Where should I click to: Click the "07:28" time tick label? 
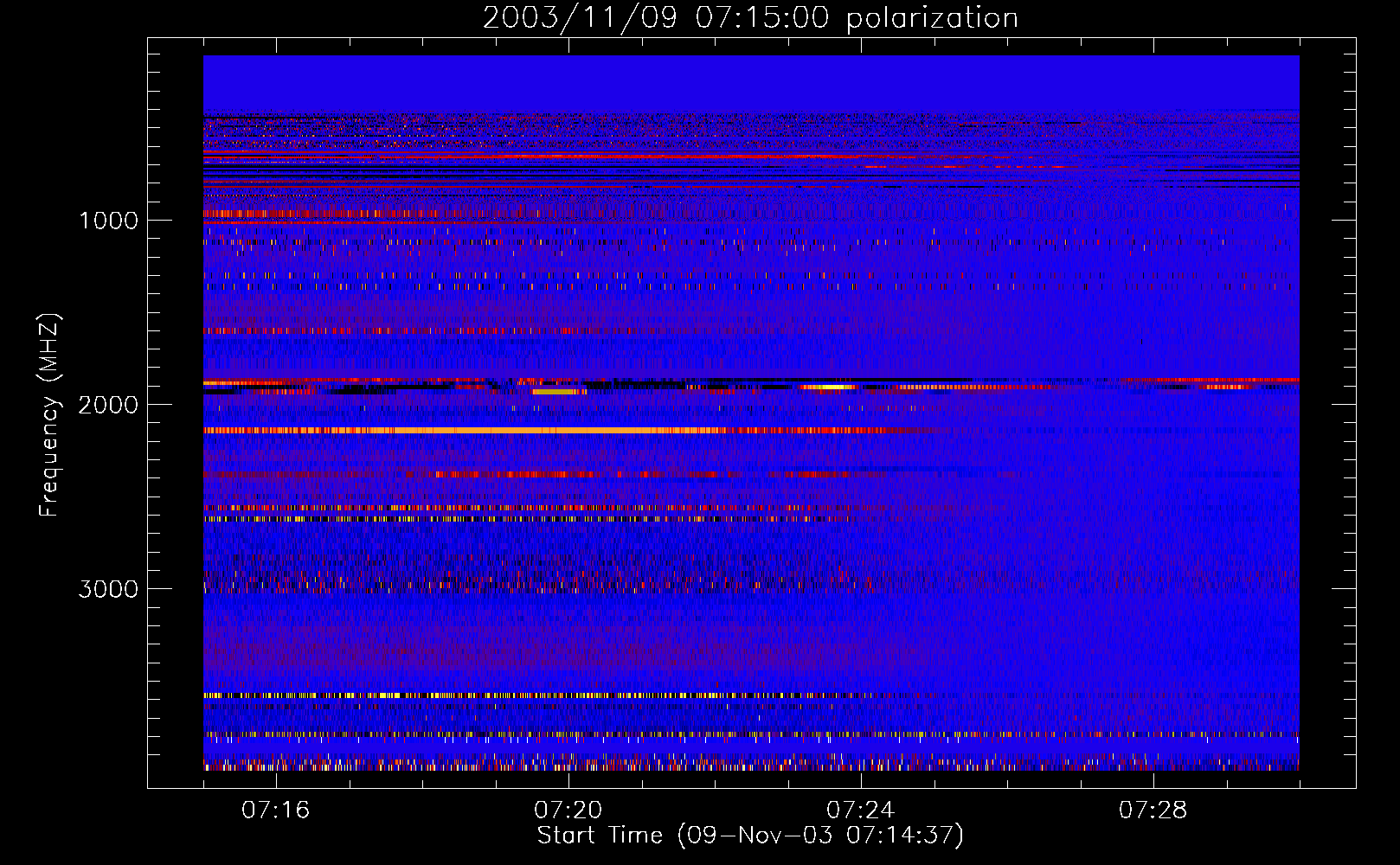1153,811
